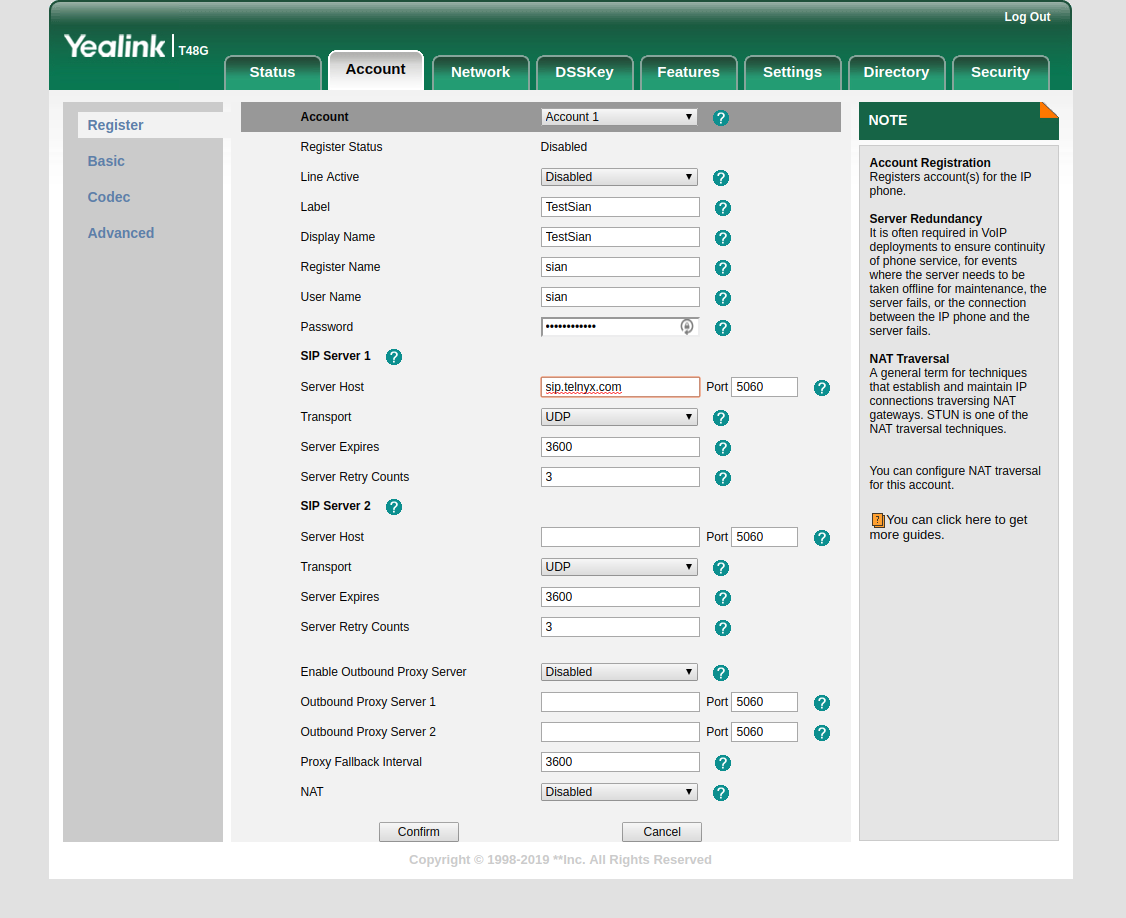Select the Account tab

pos(376,70)
